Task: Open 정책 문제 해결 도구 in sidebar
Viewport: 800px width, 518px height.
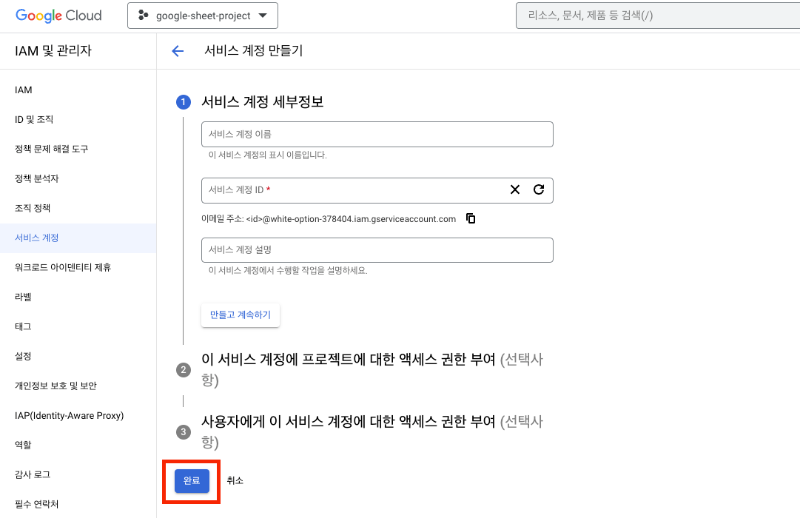Action: (x=51, y=149)
